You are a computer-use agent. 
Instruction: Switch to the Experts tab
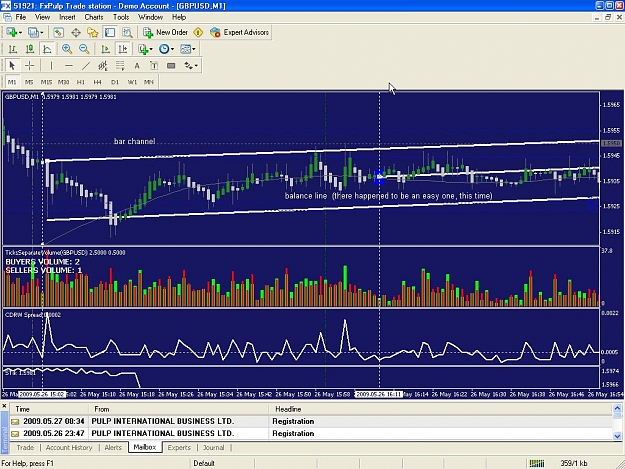179,447
